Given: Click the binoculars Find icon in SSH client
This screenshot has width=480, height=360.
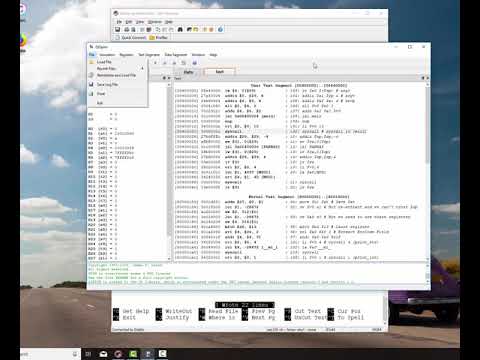Looking at the screenshot, I should pyautogui.click(x=180, y=30).
